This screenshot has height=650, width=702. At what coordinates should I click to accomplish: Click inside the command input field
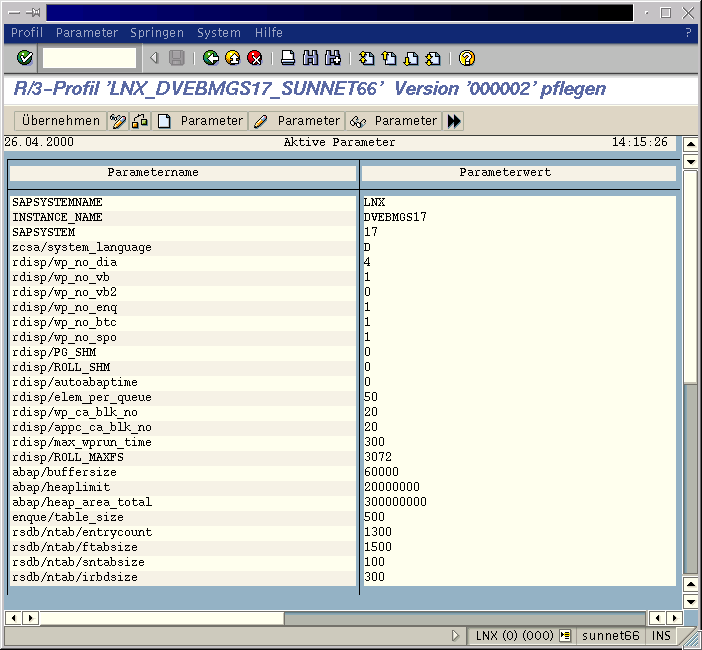click(x=89, y=58)
